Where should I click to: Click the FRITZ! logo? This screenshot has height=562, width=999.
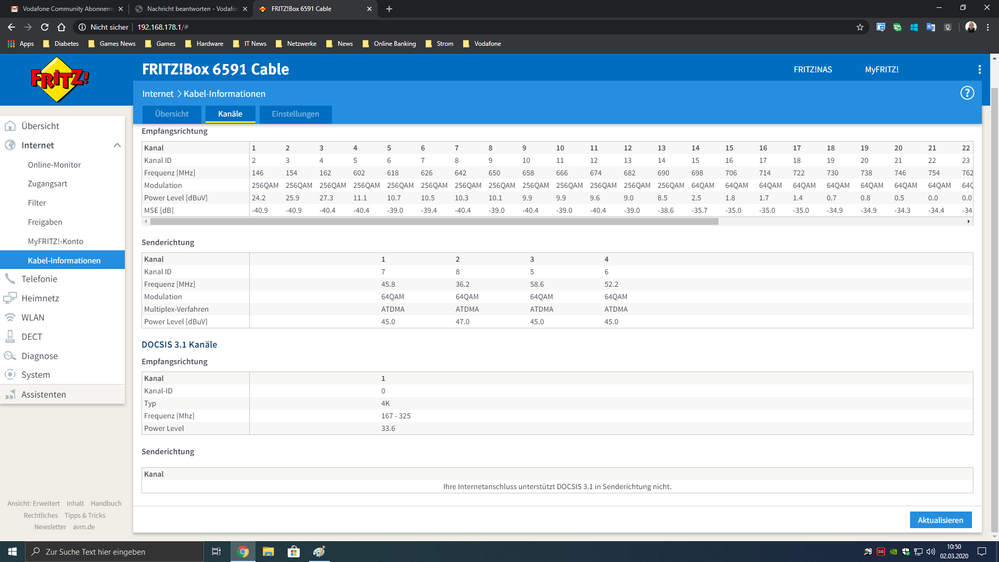tap(60, 80)
